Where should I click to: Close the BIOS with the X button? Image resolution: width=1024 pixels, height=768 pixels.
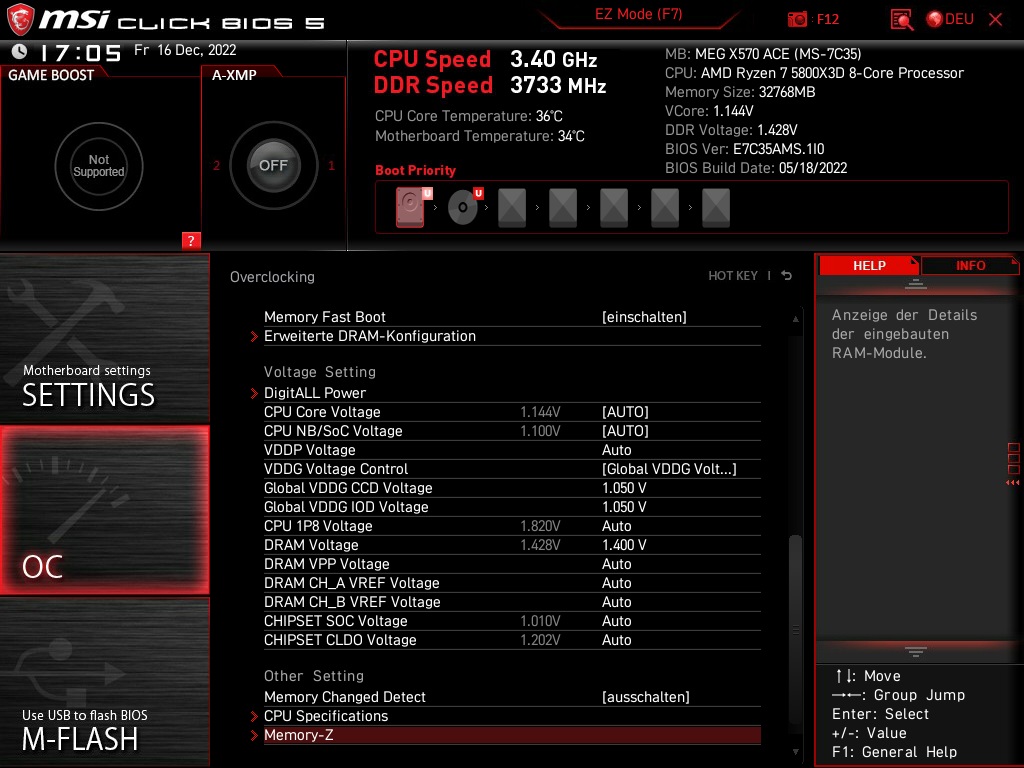tap(995, 20)
